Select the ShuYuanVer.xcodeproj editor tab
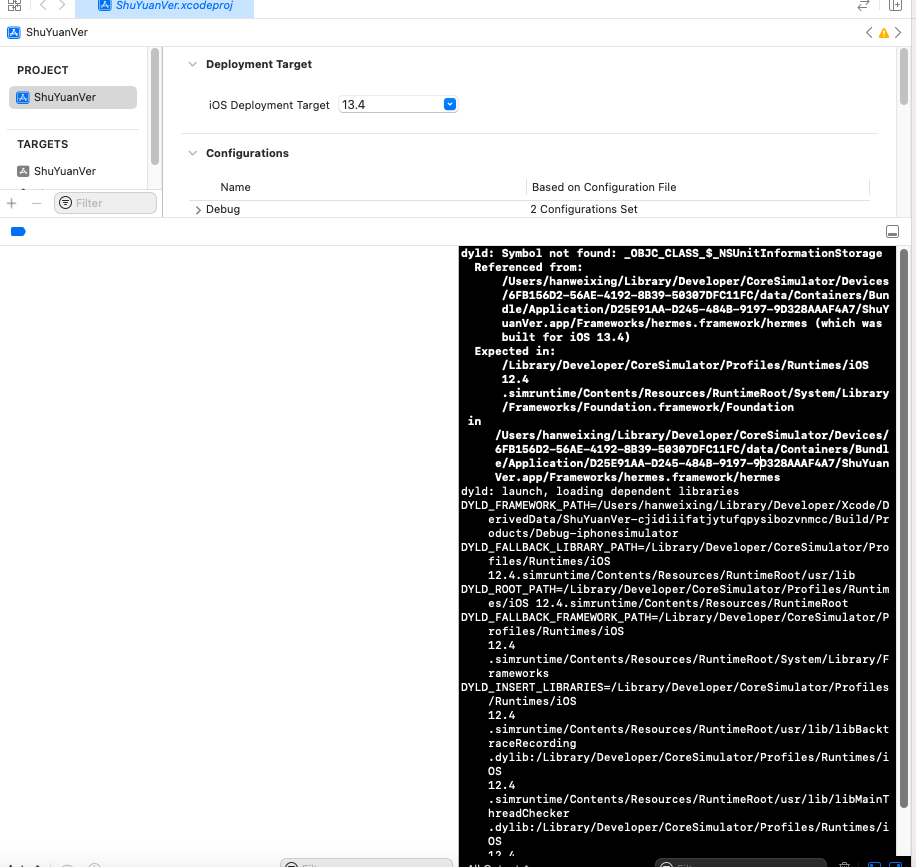This screenshot has width=916, height=867. click(x=165, y=6)
